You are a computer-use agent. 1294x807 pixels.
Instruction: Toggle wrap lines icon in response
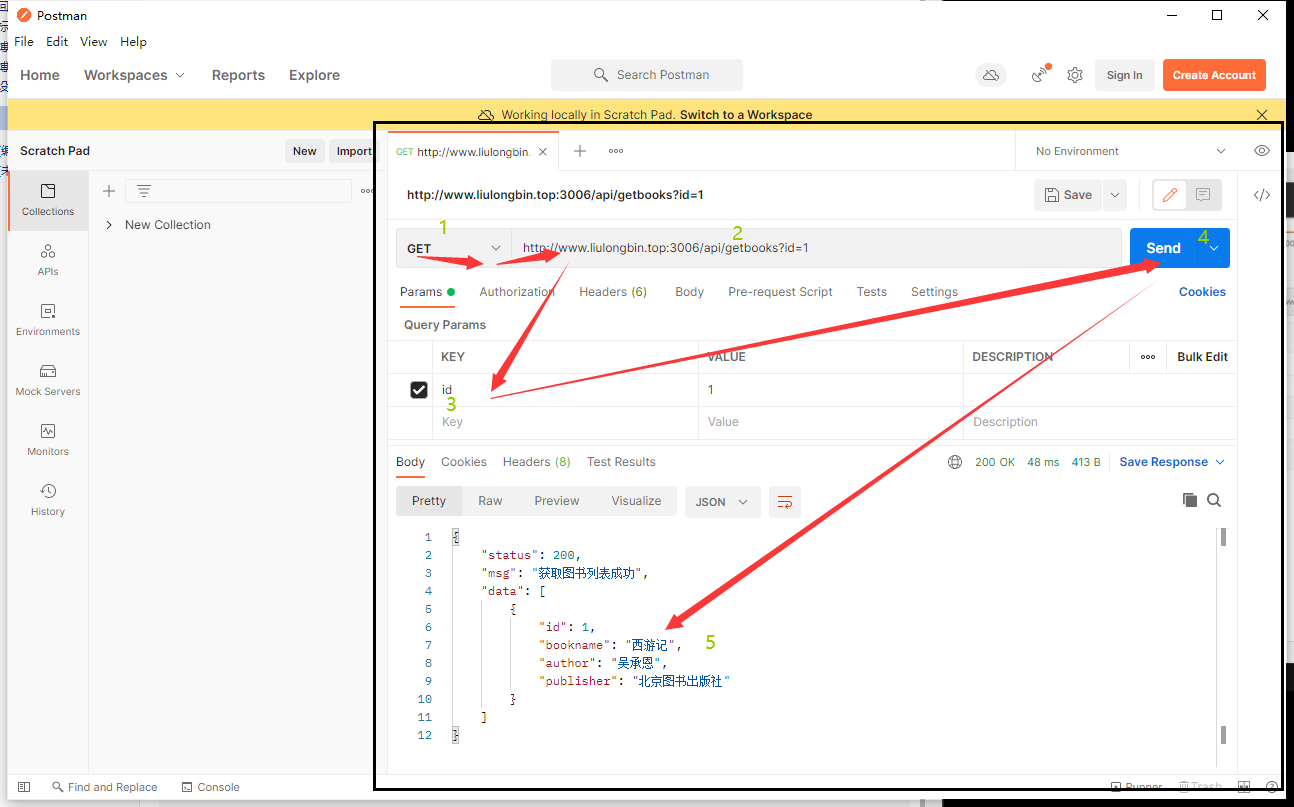[785, 502]
